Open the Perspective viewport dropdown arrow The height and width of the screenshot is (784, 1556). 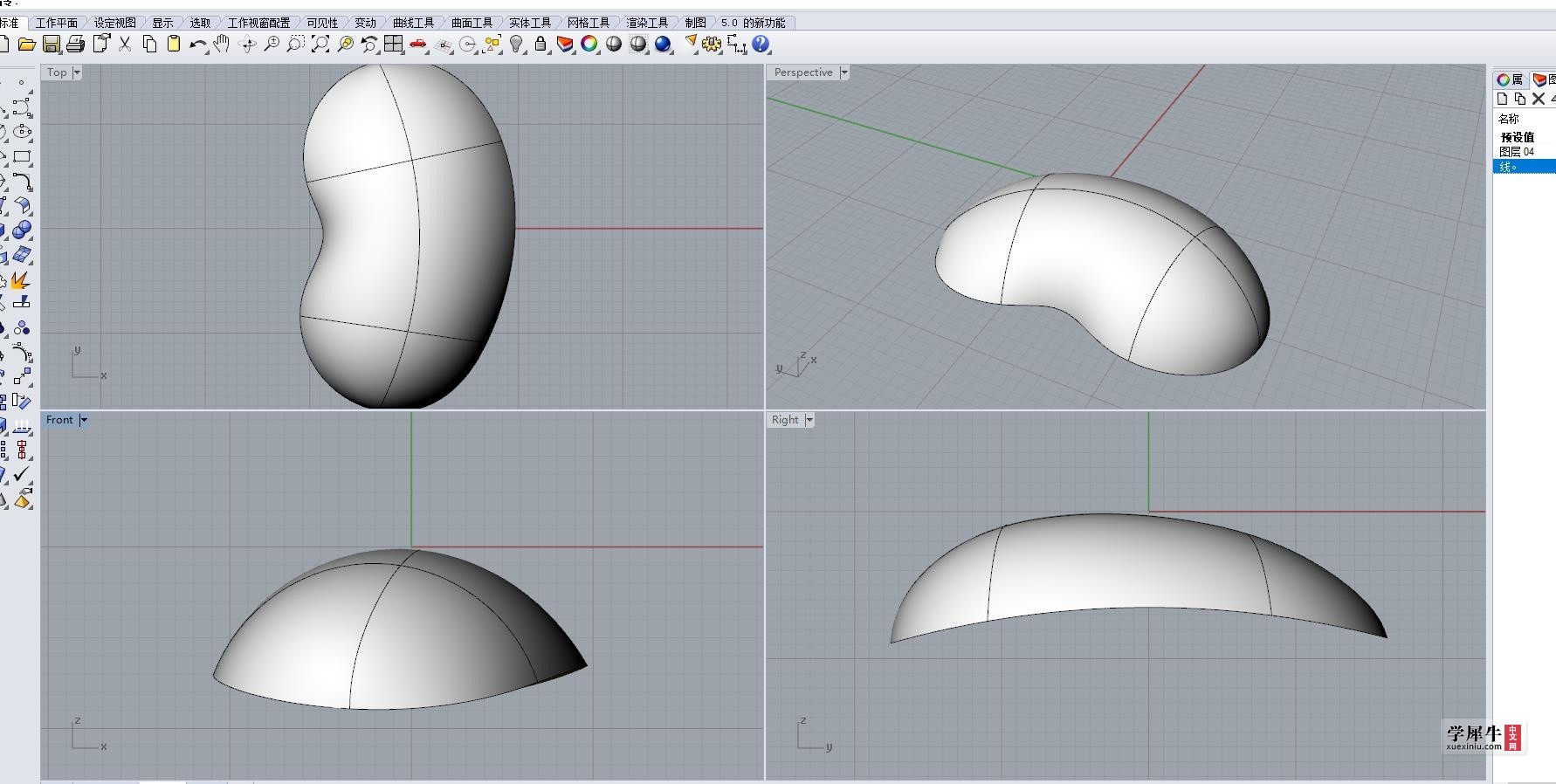pos(844,72)
